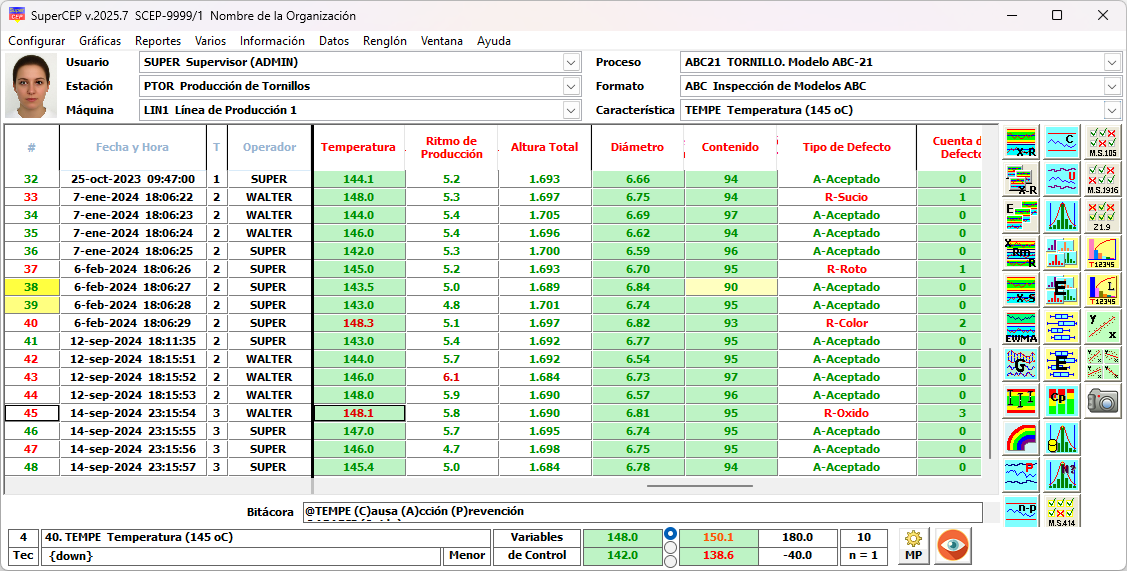The width and height of the screenshot is (1127, 571).
Task: Click the Tipo de Defecto column header
Action: (846, 147)
